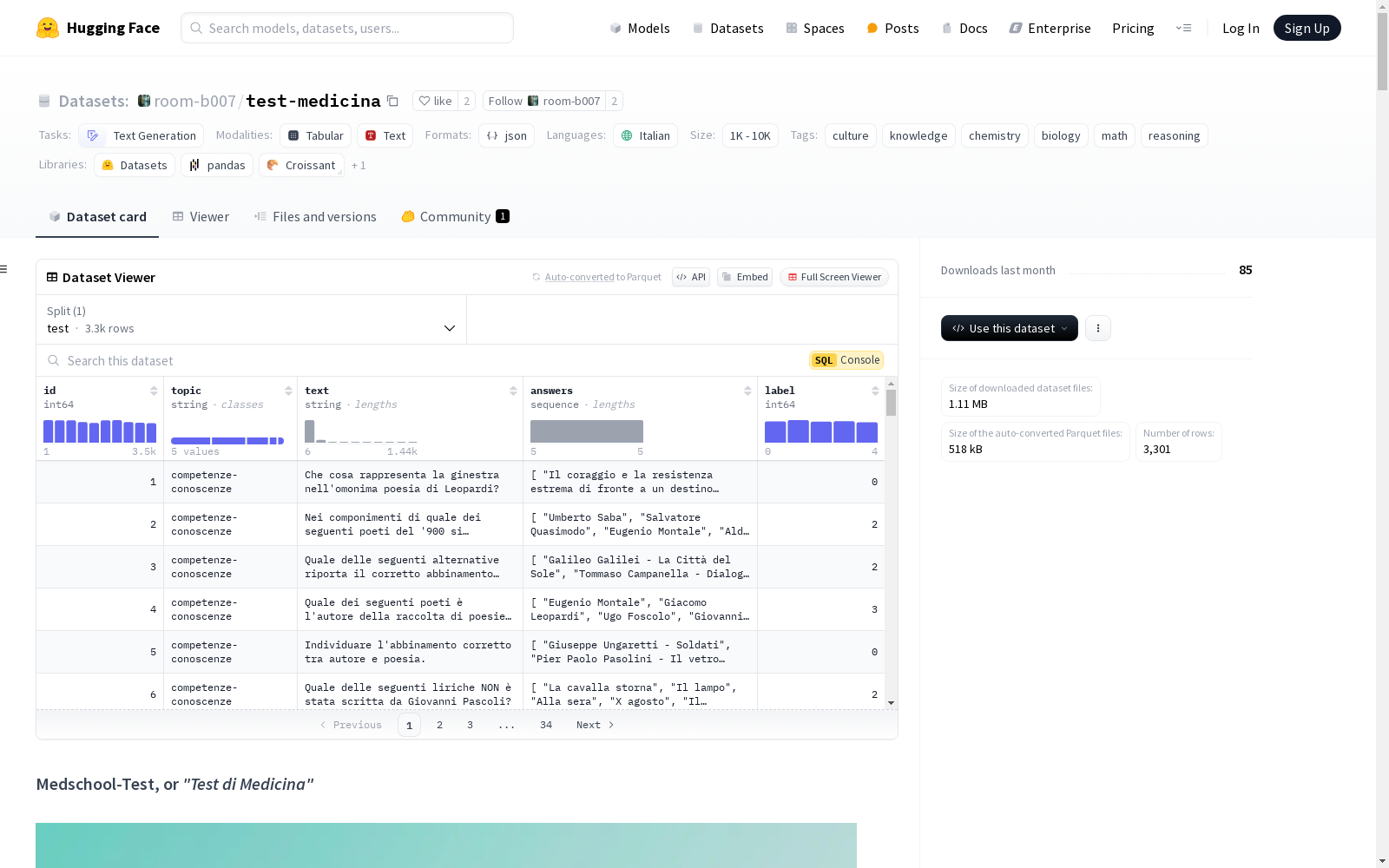Viewport: 1389px width, 868px height.
Task: Open Spaces in the top navigation
Action: pyautogui.click(x=814, y=28)
